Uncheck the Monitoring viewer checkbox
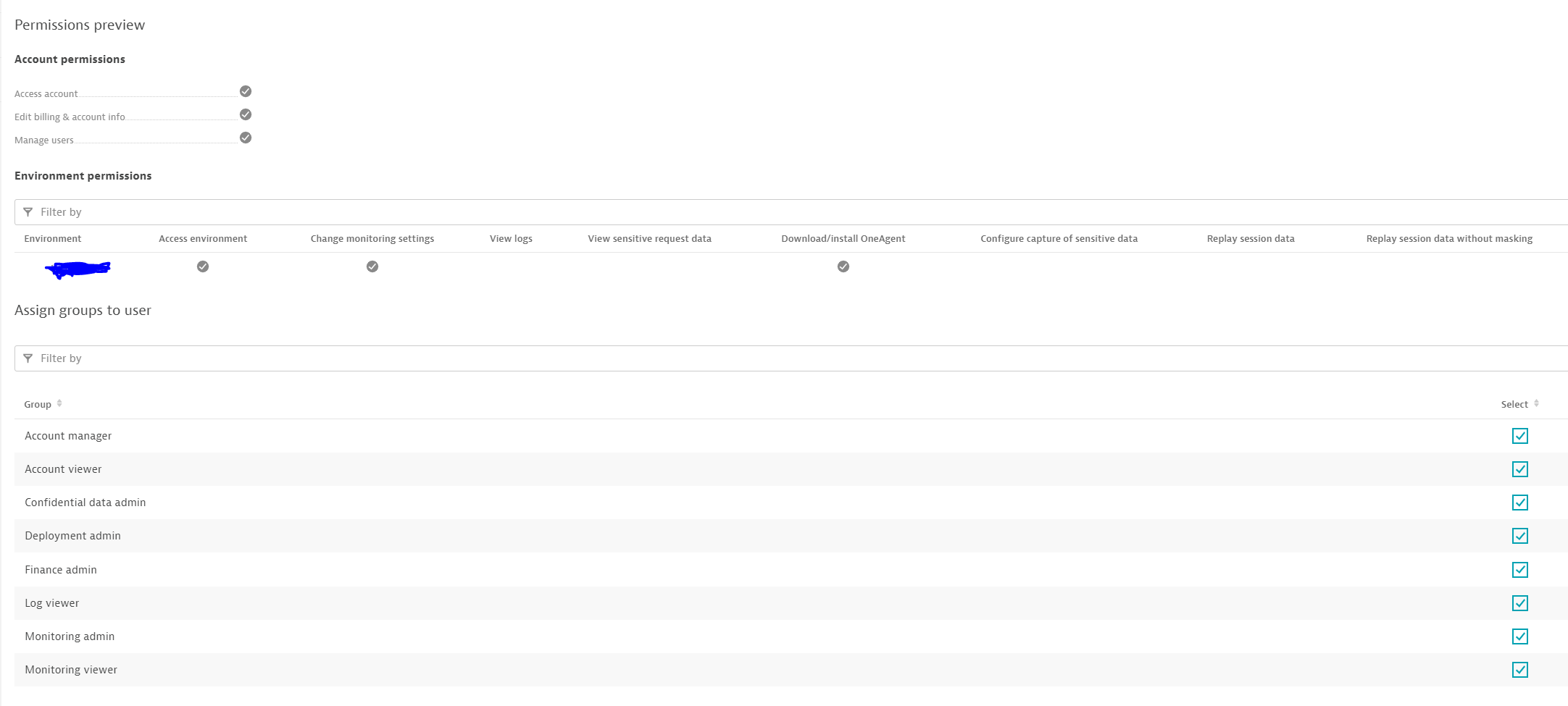 1519,670
